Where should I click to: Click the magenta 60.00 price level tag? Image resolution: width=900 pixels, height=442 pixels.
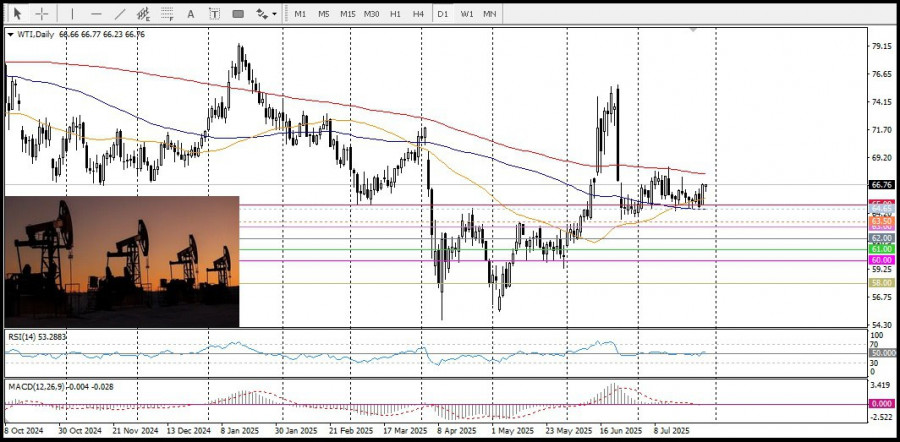tap(881, 261)
